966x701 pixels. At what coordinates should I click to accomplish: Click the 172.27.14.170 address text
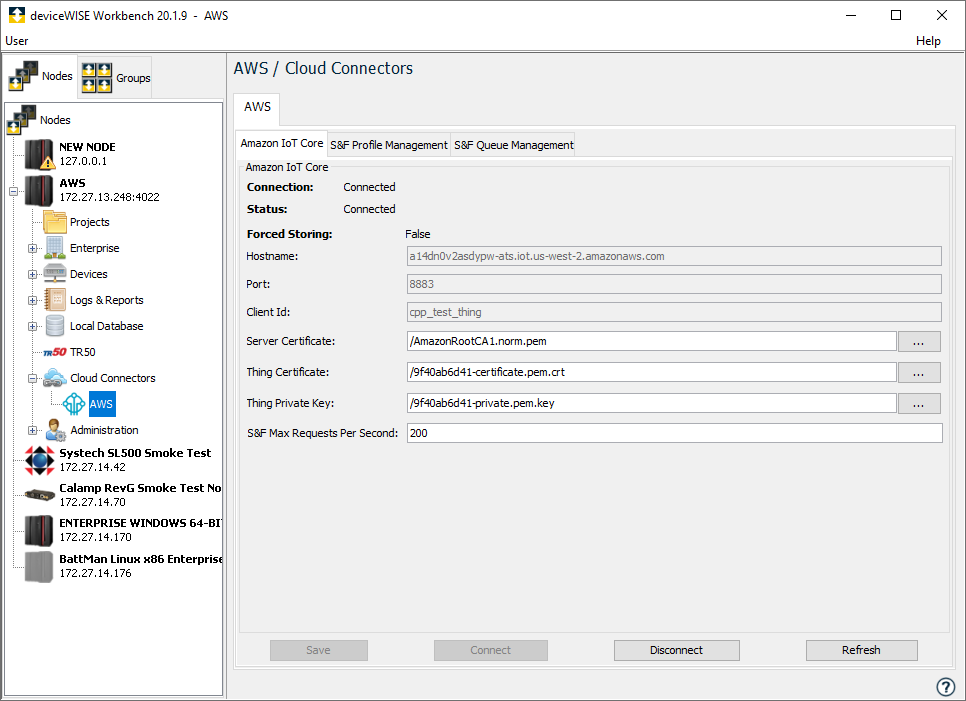95,537
